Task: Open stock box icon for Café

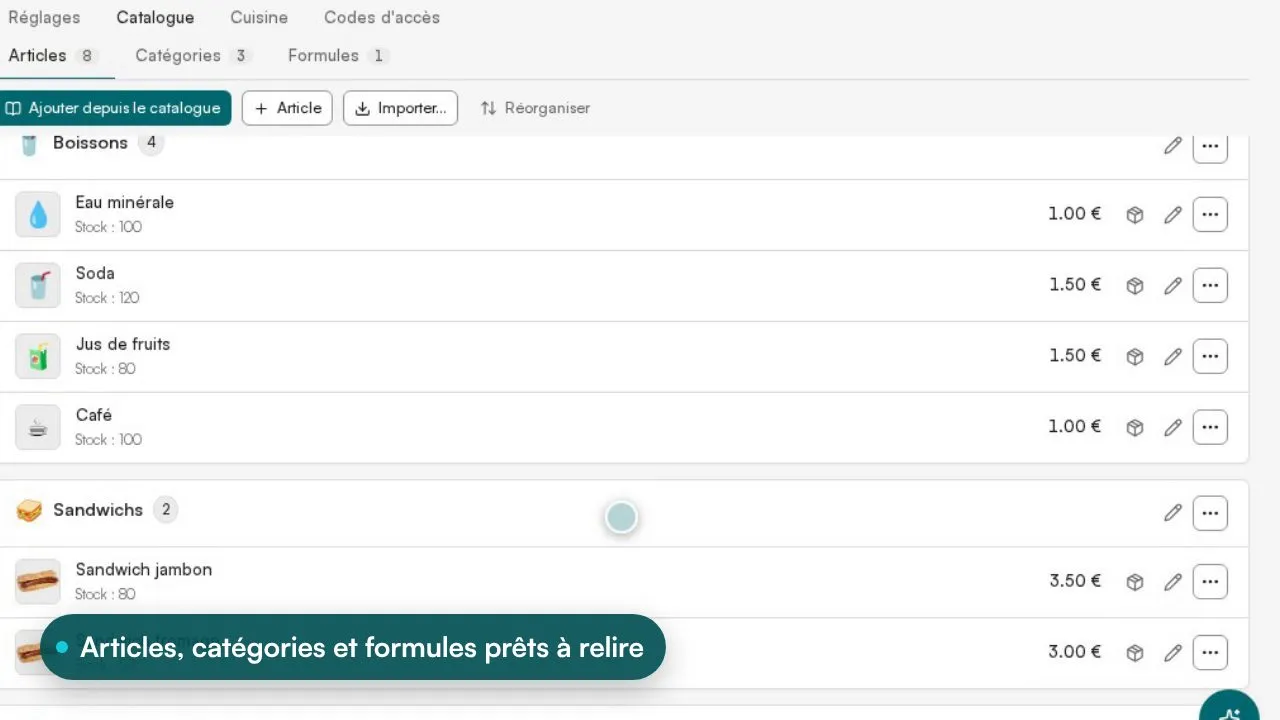Action: tap(1135, 428)
